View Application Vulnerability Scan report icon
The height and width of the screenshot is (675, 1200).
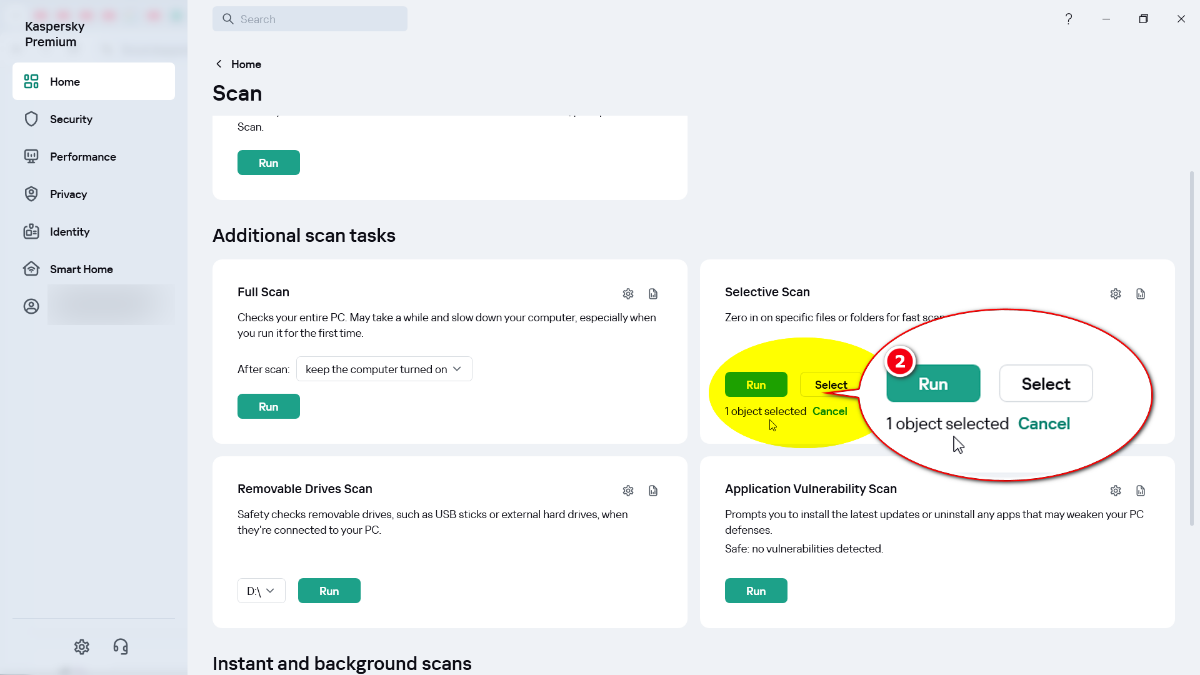[1141, 491]
